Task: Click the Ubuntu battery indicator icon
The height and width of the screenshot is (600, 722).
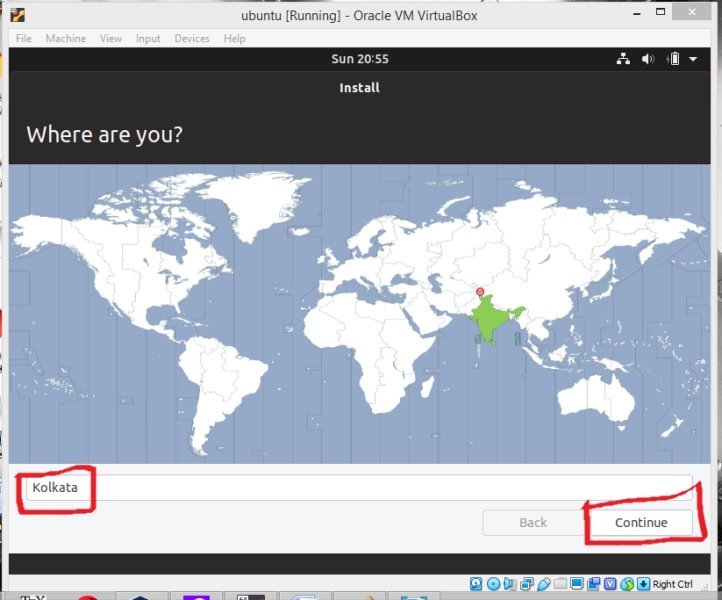Action: [x=673, y=59]
